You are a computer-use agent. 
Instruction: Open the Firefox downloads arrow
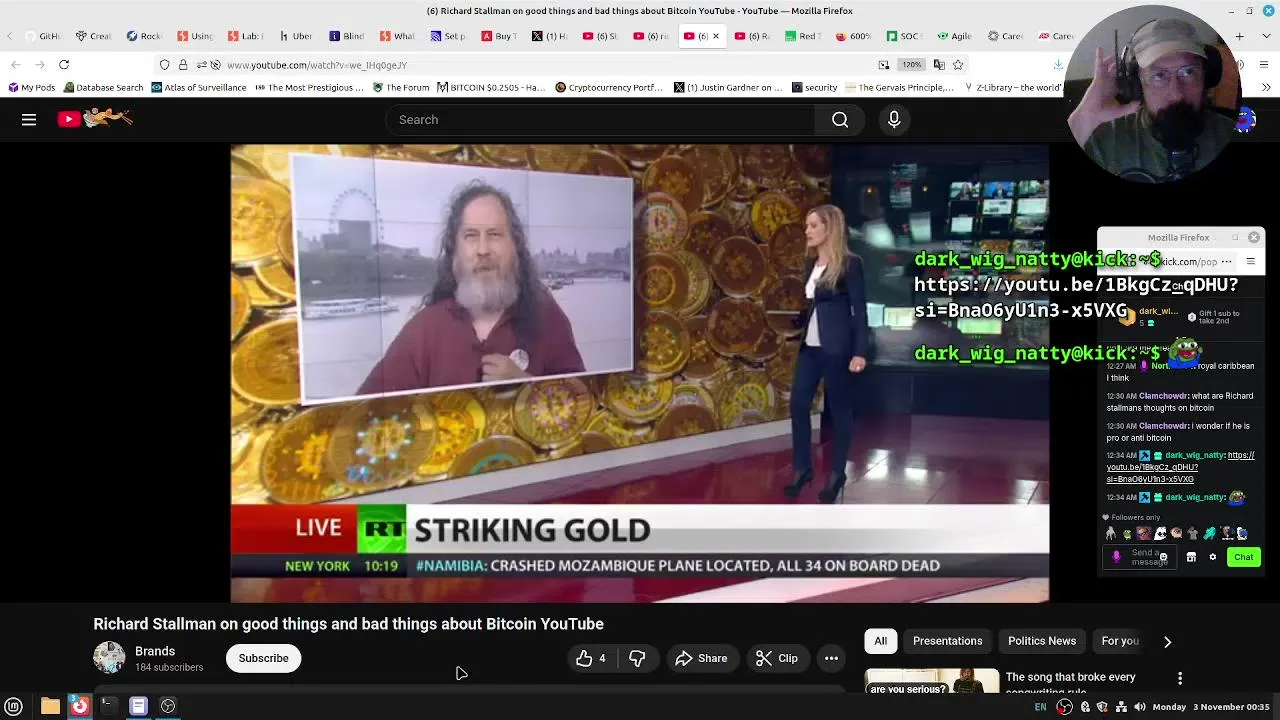point(1058,65)
